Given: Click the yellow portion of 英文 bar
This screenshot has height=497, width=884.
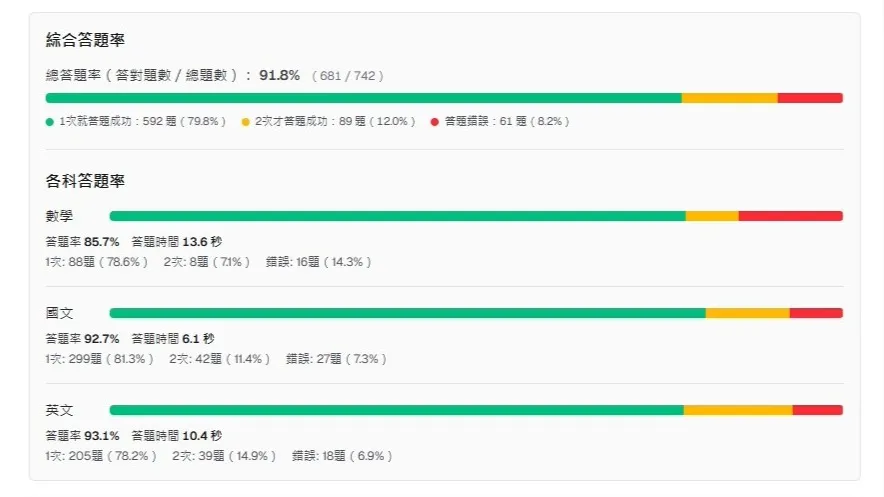Looking at the screenshot, I should [738, 410].
